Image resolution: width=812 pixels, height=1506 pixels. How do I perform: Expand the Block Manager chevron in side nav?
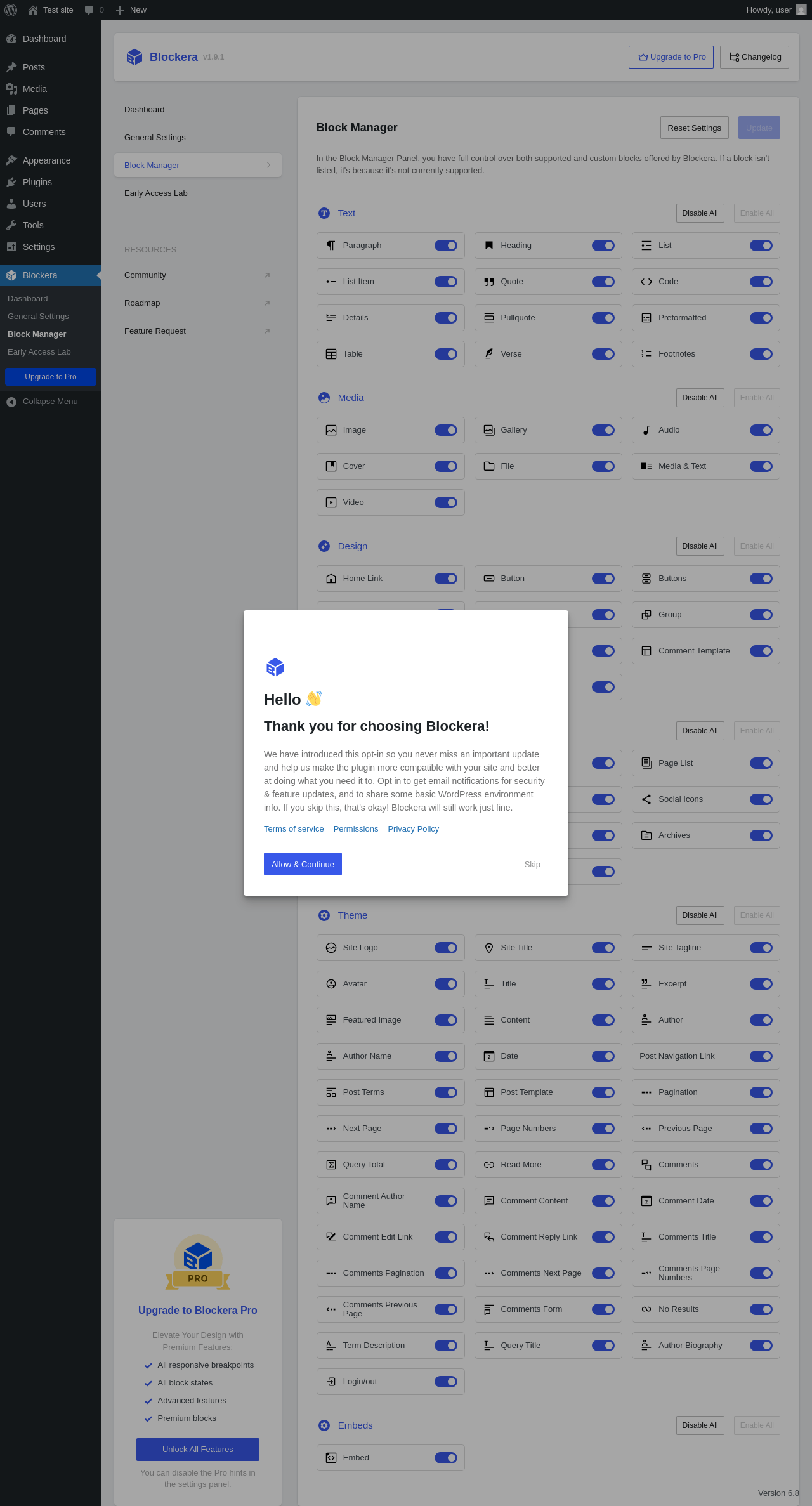click(269, 165)
